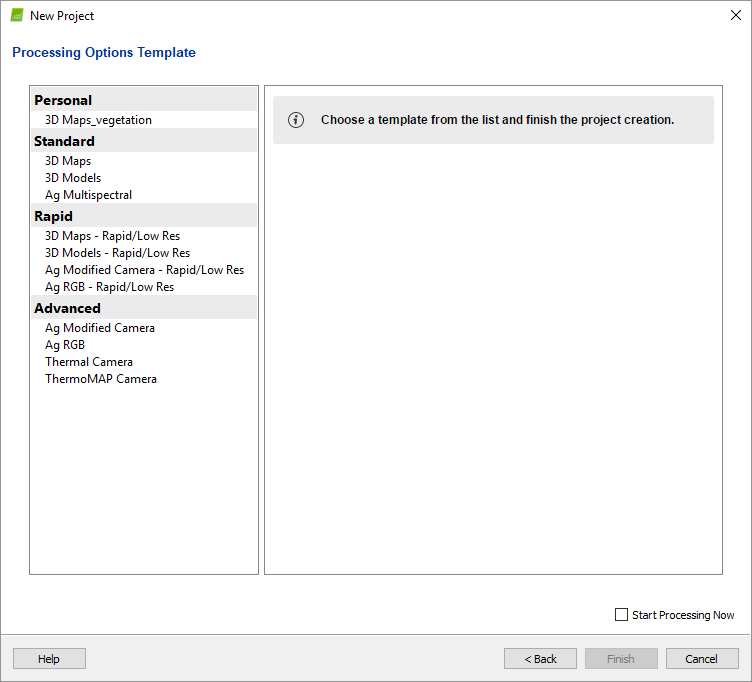The width and height of the screenshot is (752, 682).
Task: Select the 3D Maps_vegetation personal template
Action: [98, 120]
